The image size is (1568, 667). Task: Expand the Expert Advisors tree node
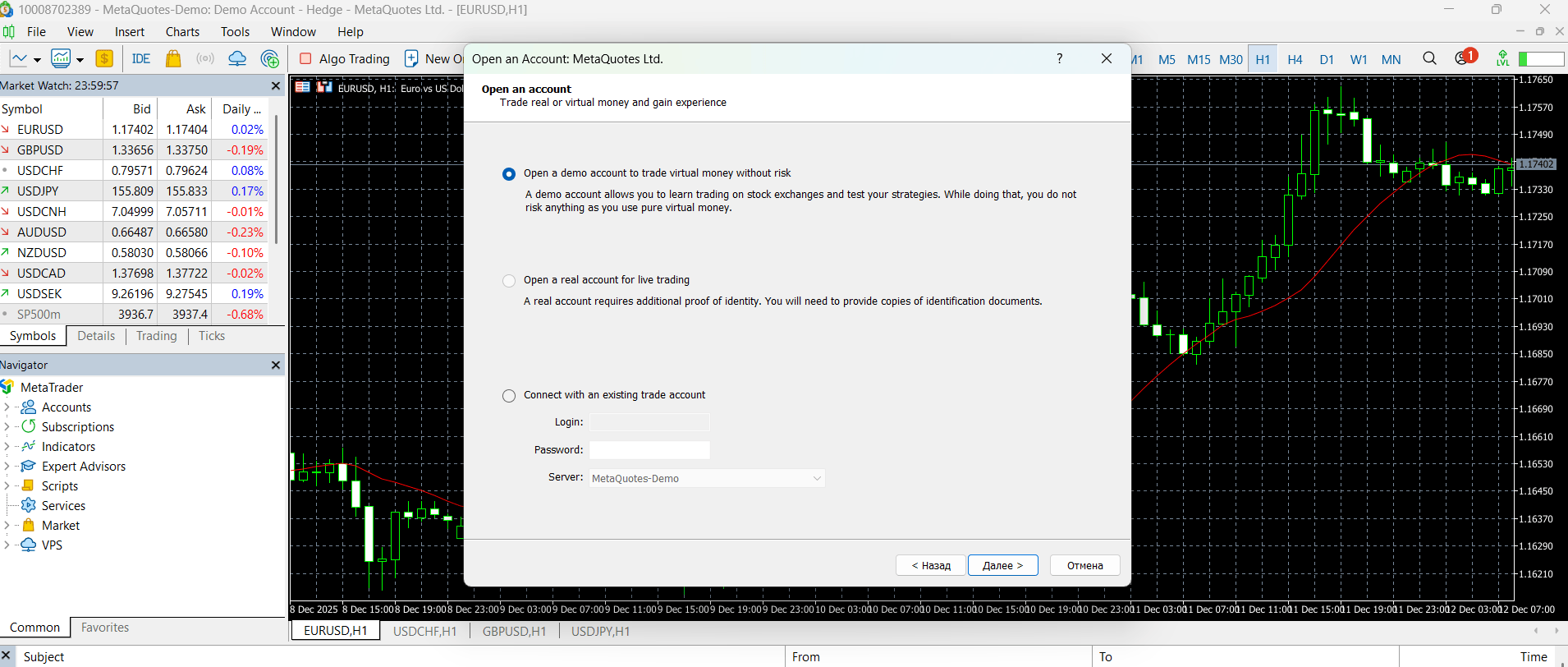tap(7, 467)
